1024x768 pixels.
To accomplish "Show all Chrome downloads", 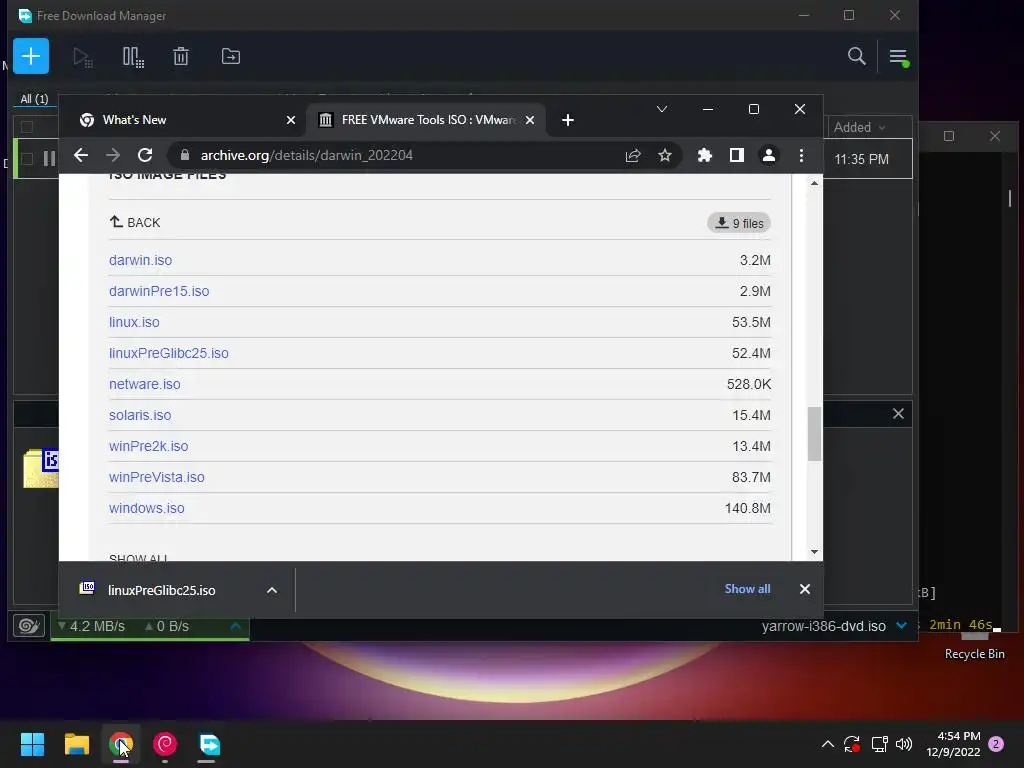I will click(747, 589).
